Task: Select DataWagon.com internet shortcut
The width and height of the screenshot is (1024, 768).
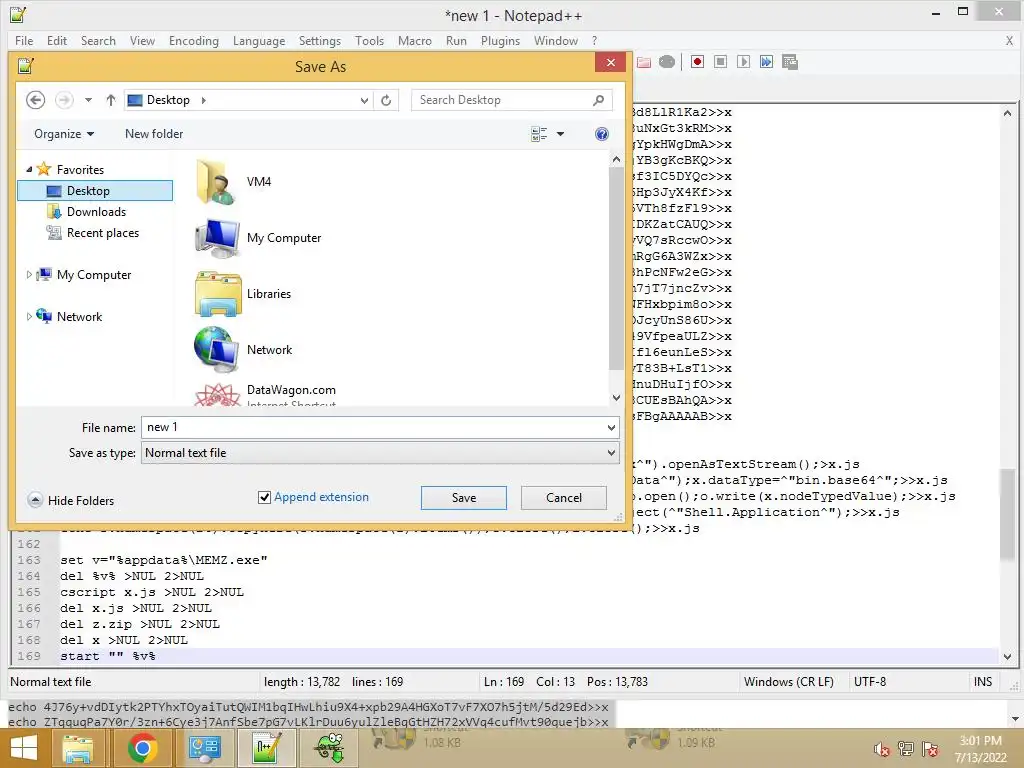Action: click(x=266, y=394)
